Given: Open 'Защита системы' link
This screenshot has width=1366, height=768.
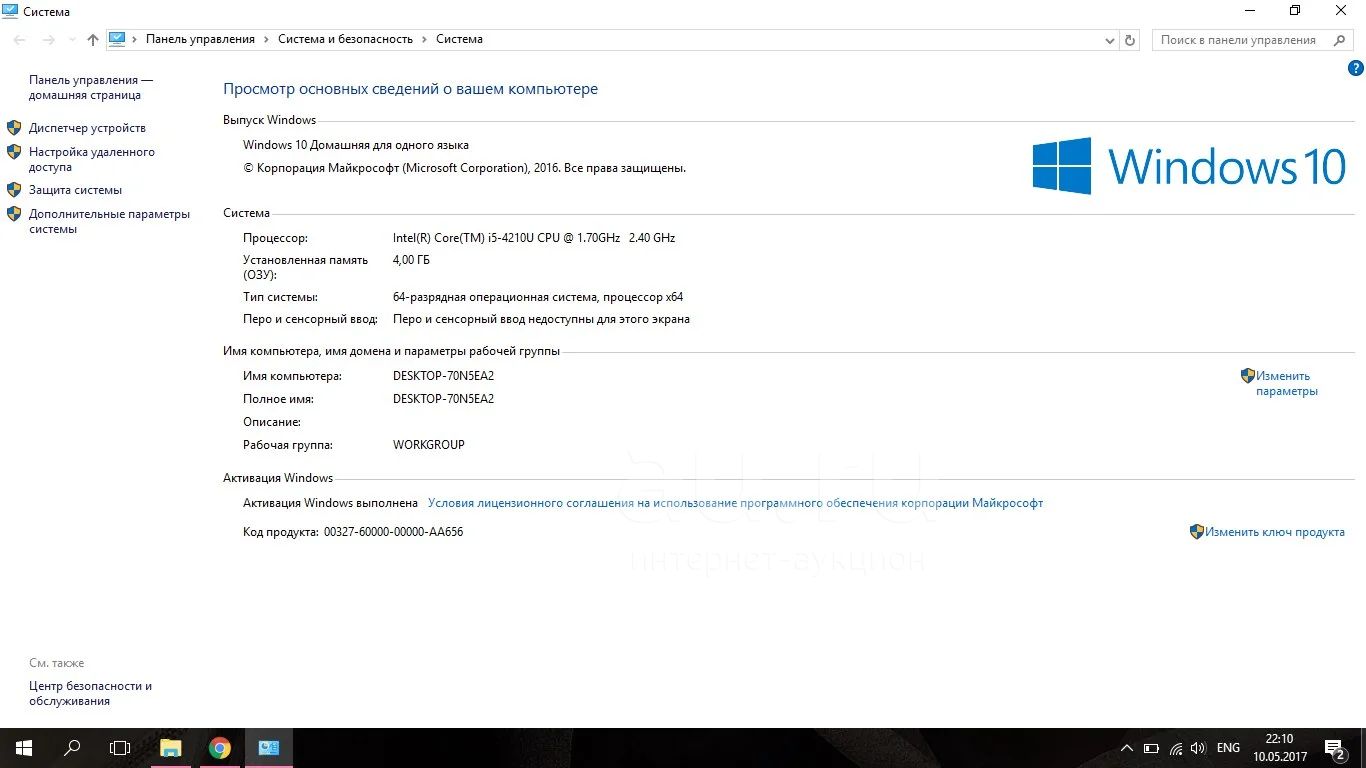Looking at the screenshot, I should [x=75, y=190].
